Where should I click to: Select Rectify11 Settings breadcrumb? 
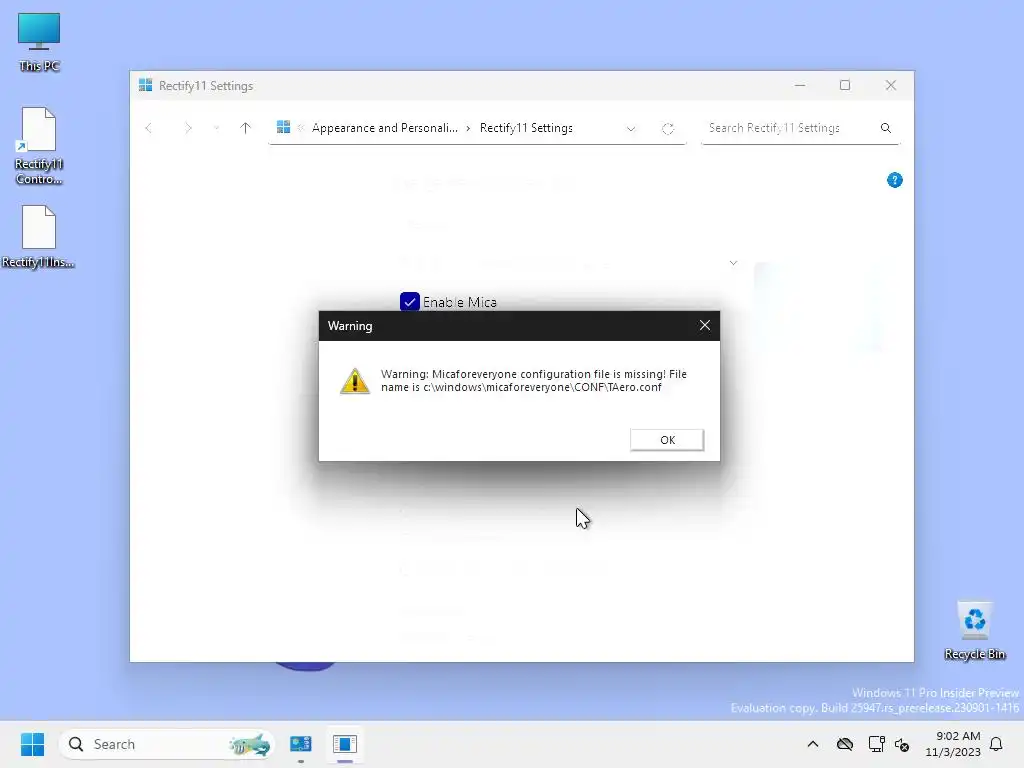click(526, 128)
